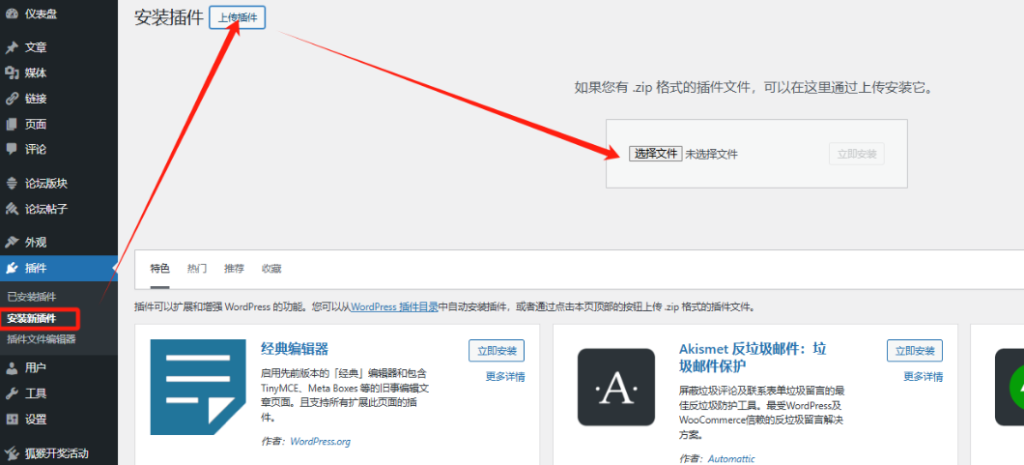Click the 上传插件 upload plugin button

click(x=237, y=18)
